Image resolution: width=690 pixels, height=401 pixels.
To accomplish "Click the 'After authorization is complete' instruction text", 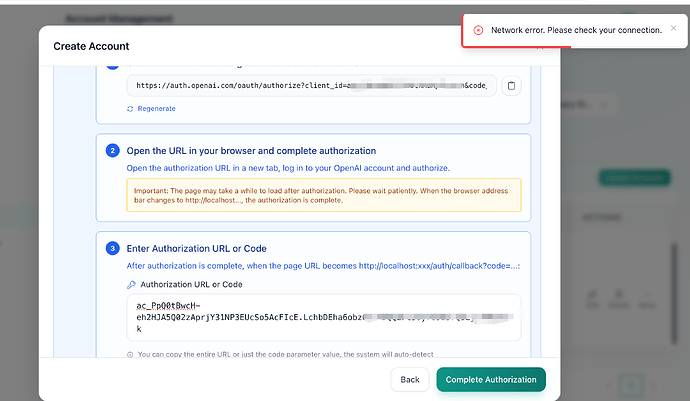I will tap(323, 266).
